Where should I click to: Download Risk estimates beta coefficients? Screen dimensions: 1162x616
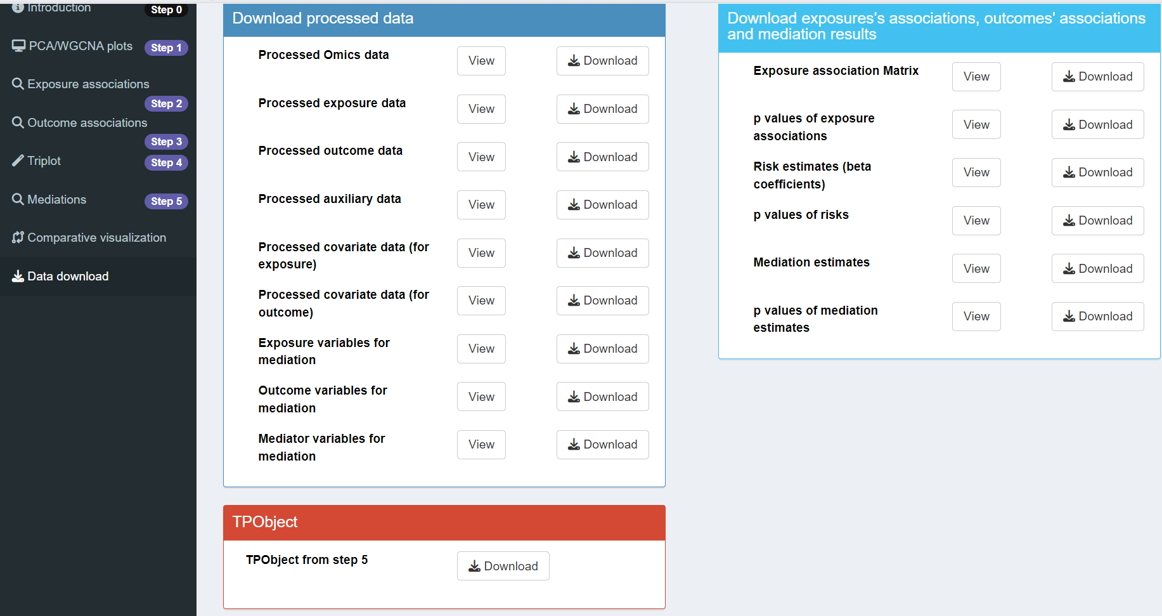pos(1097,173)
